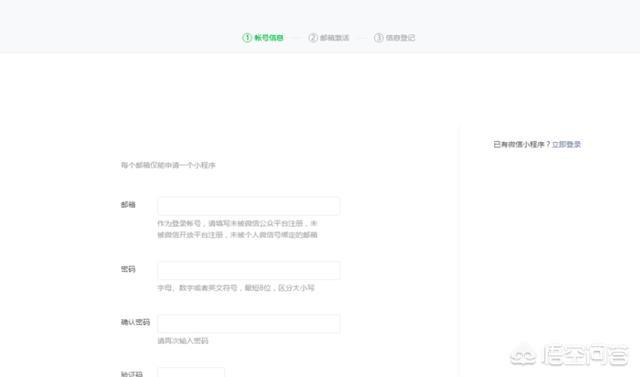This screenshot has width=640, height=377.
Task: Select the 已有微信小程序？ text
Action: coord(522,144)
